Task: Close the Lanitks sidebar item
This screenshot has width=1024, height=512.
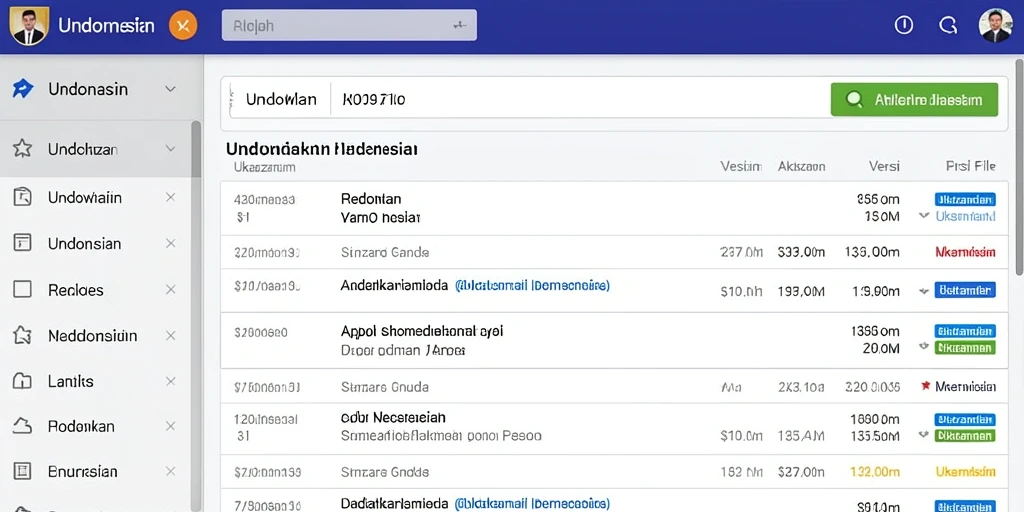Action: (x=170, y=381)
